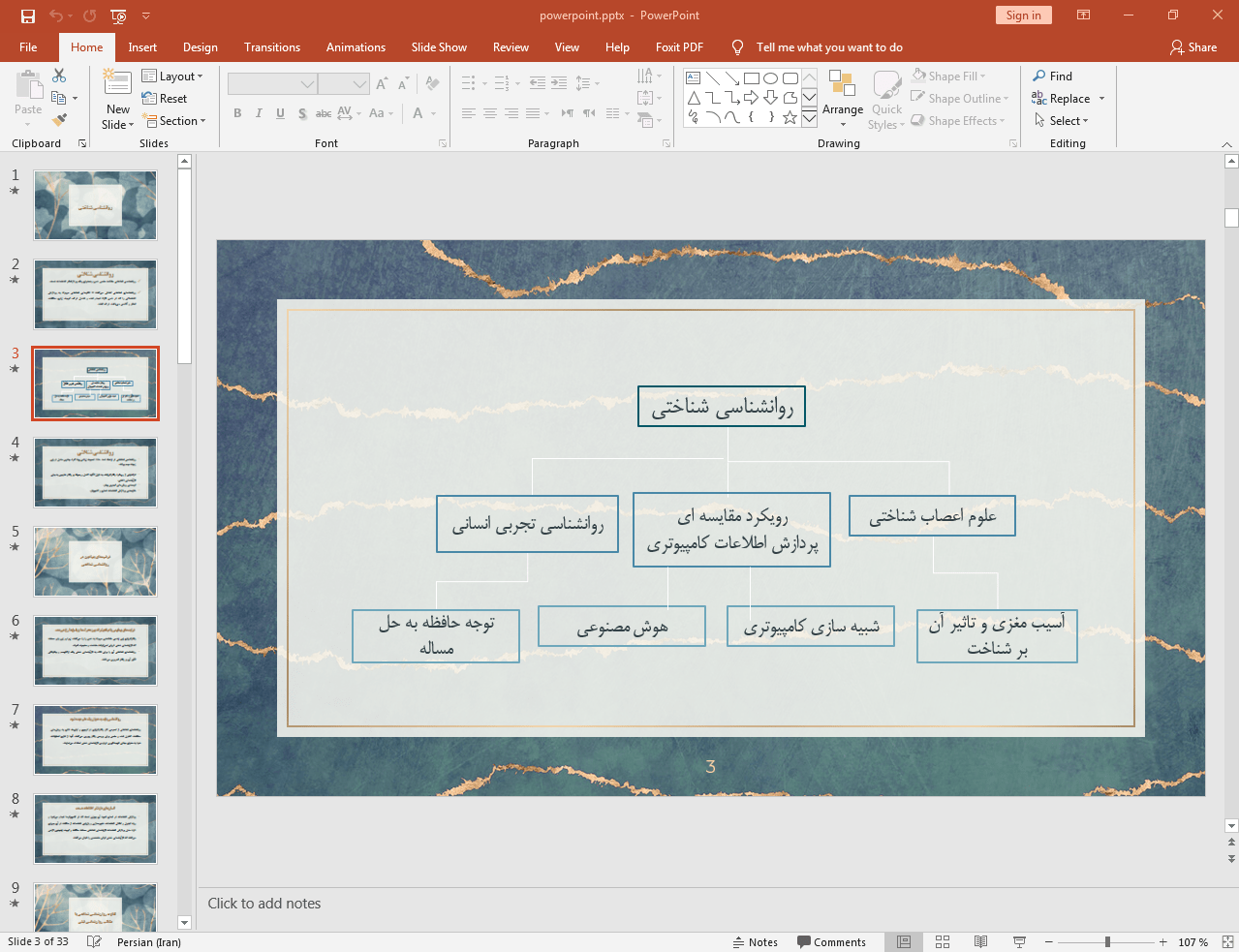This screenshot has width=1239, height=952.
Task: Open Reading View from status bar
Action: pyautogui.click(x=980, y=942)
